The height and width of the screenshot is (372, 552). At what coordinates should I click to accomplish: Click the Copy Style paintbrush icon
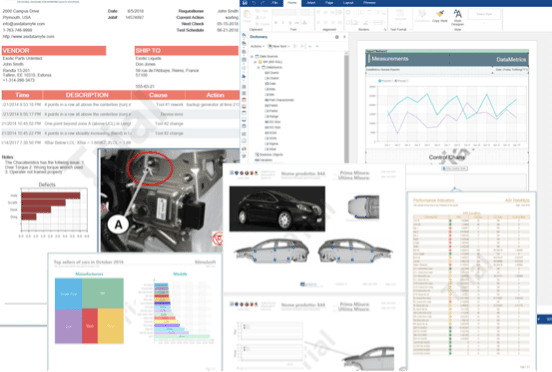click(440, 14)
